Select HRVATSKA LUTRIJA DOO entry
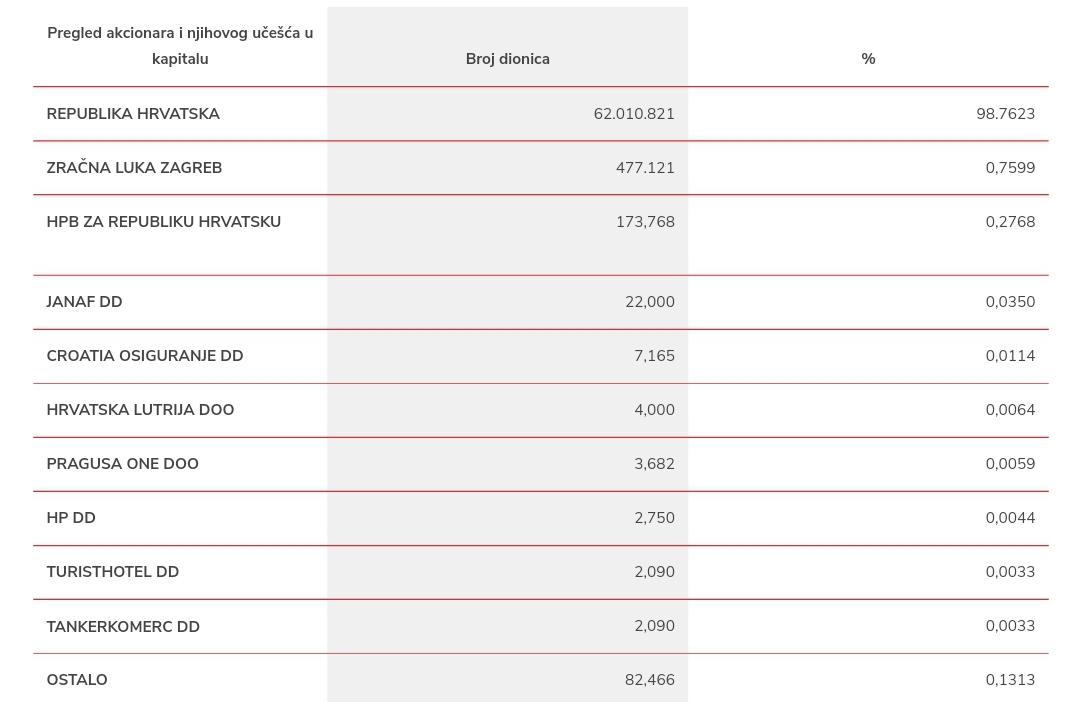 tap(140, 410)
